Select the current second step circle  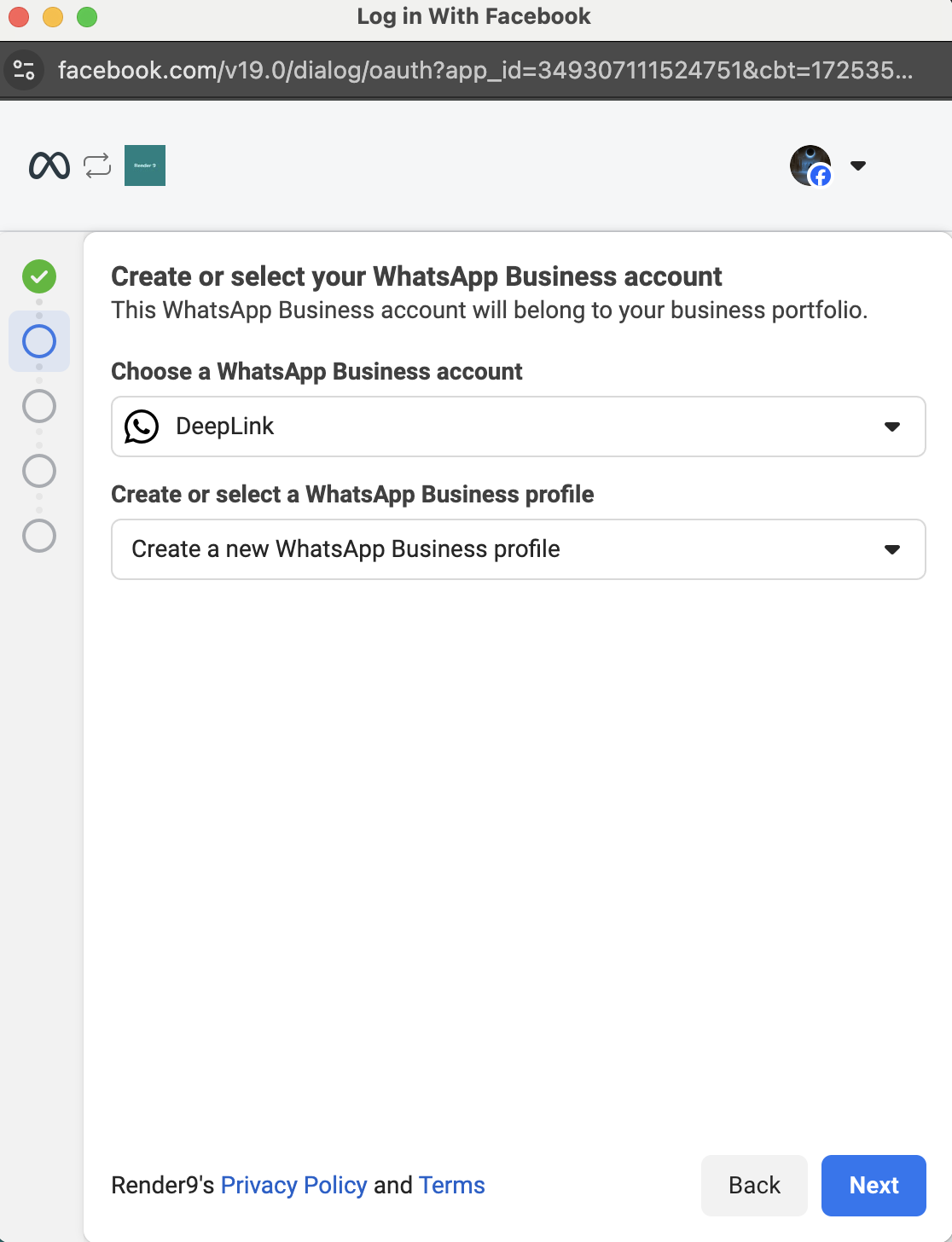coord(39,341)
